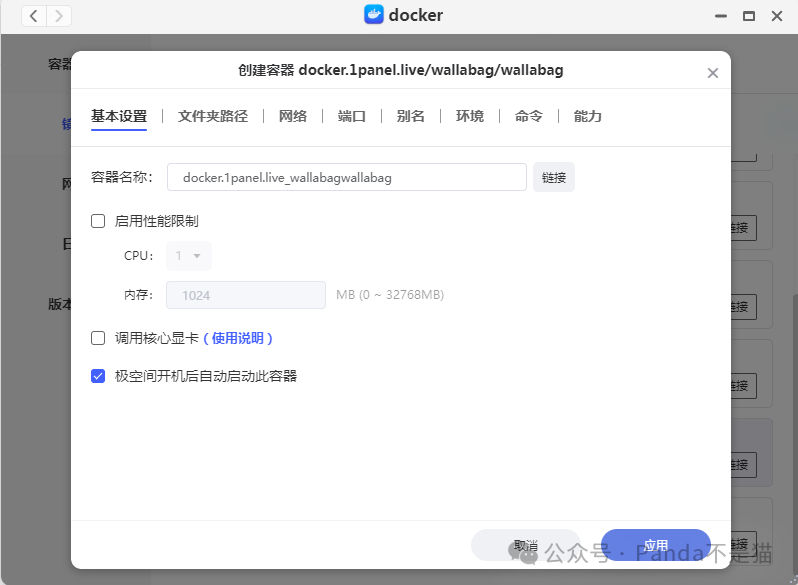Screen dimensions: 798x585
Task: Go to the 环境 tab
Action: pos(470,117)
